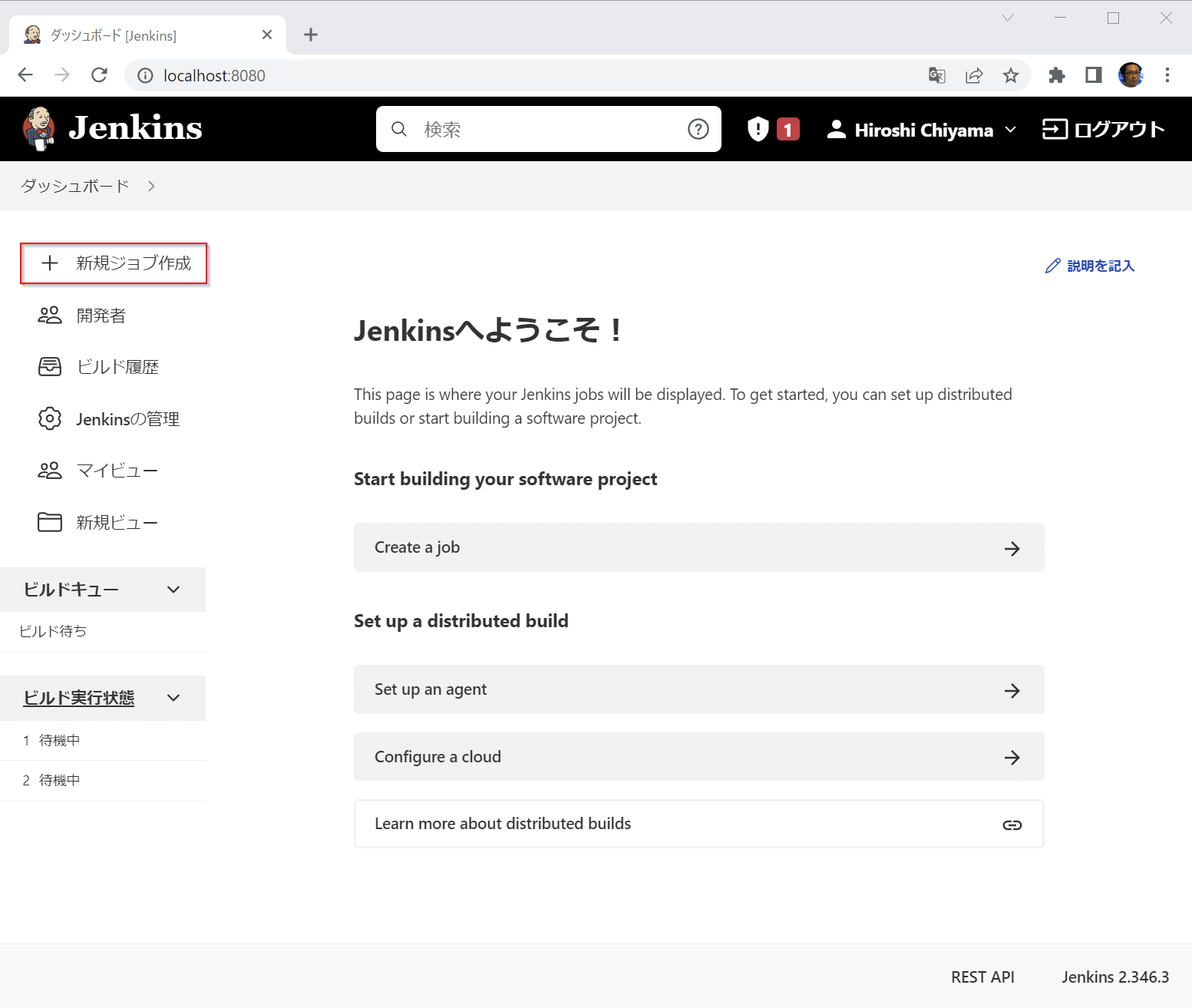The height and width of the screenshot is (1008, 1192).
Task: Click the Jenkinsの管理 gear icon
Action: coord(50,418)
